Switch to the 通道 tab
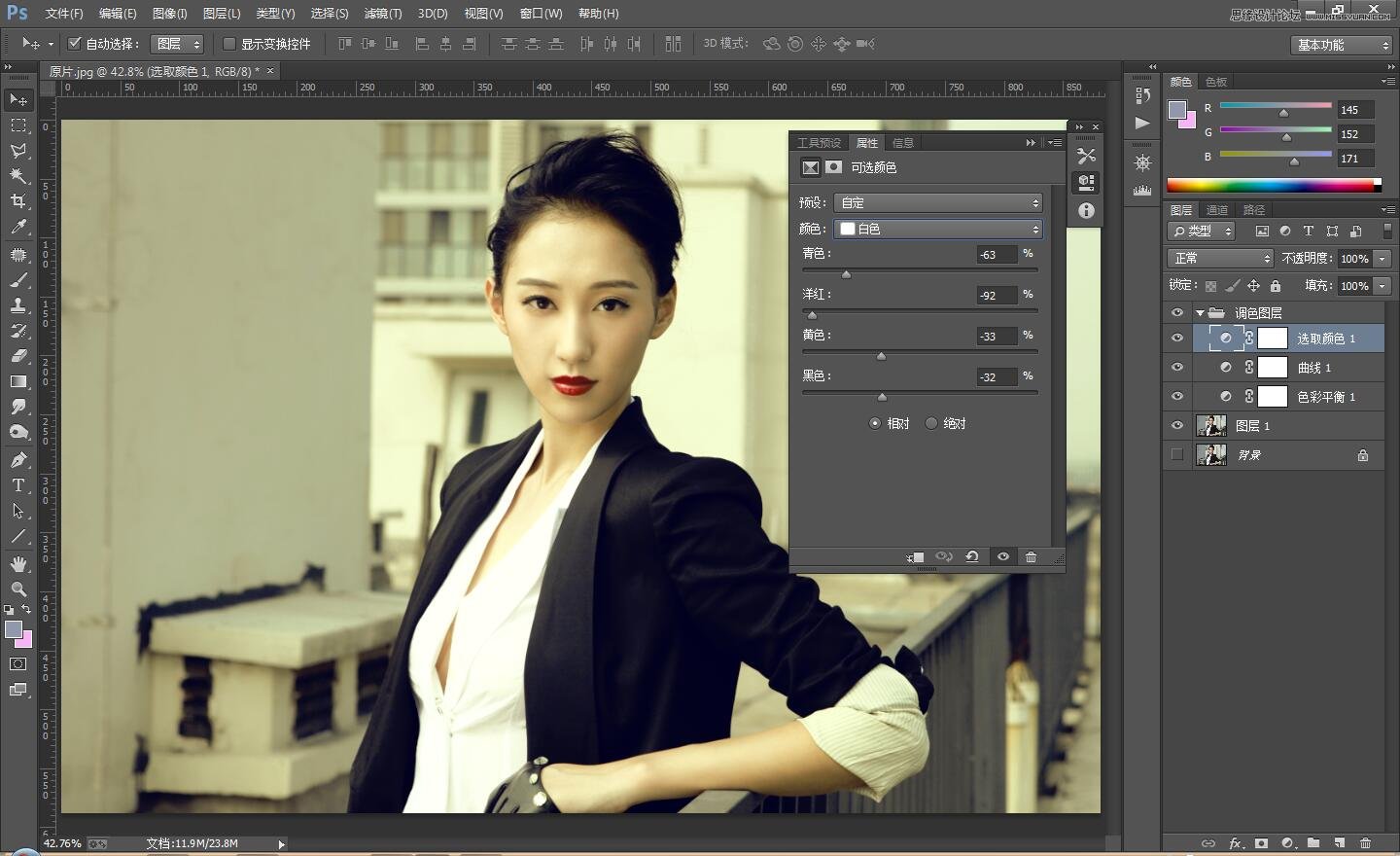This screenshot has width=1400, height=856. [x=1216, y=210]
